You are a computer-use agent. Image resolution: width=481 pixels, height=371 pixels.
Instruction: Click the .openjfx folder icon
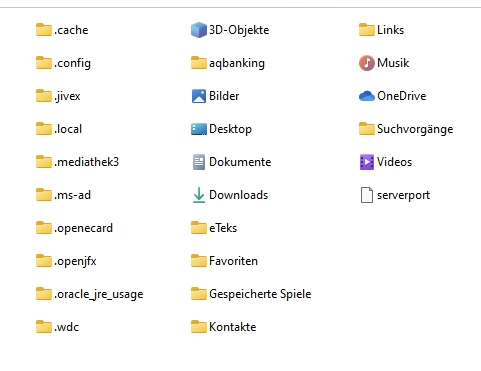pyautogui.click(x=44, y=261)
